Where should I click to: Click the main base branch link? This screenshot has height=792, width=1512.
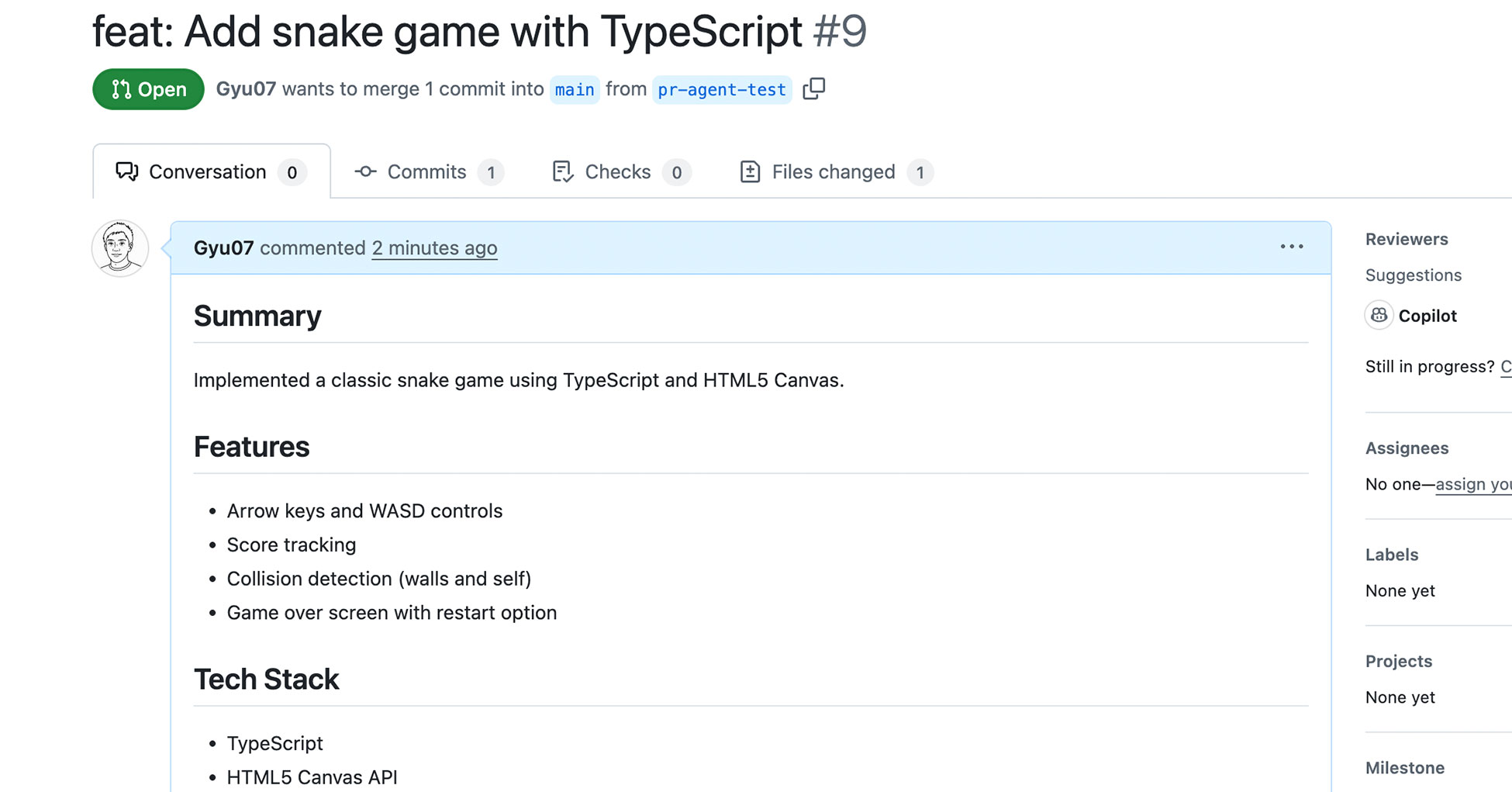pyautogui.click(x=575, y=90)
